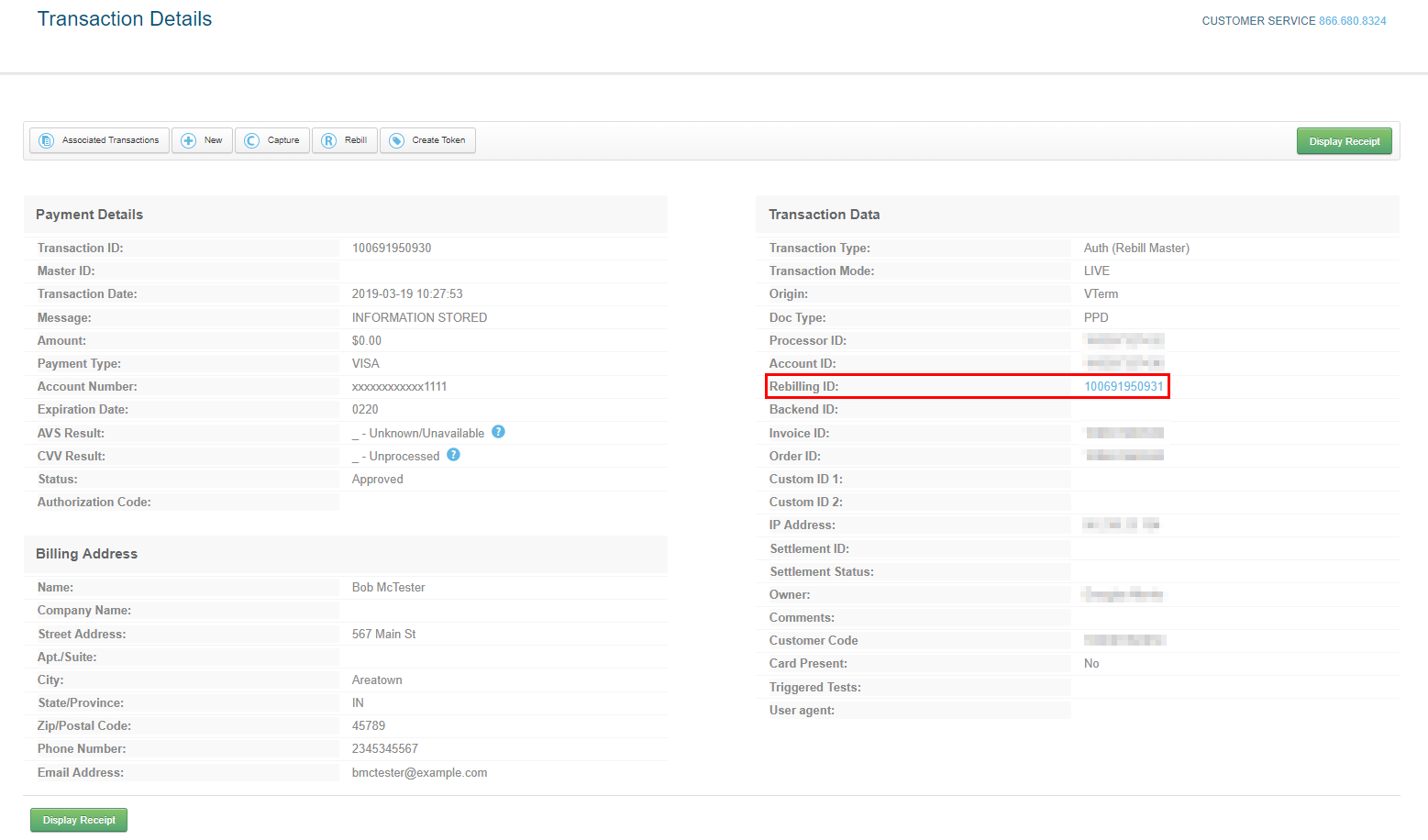
Task: Open Associated Transactions from the toolbar
Action: [100, 140]
